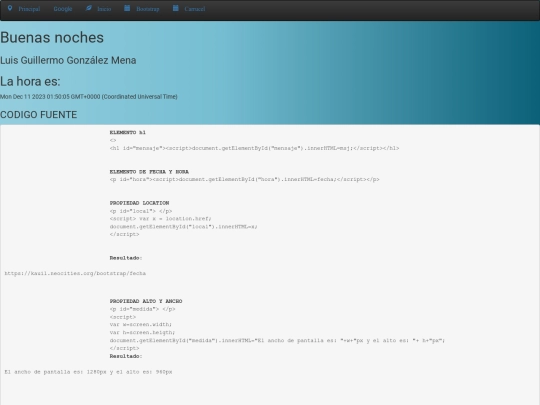
Task: Click the 'PROPIEDAD LOCATION' label
Action: pyautogui.click(x=139, y=203)
